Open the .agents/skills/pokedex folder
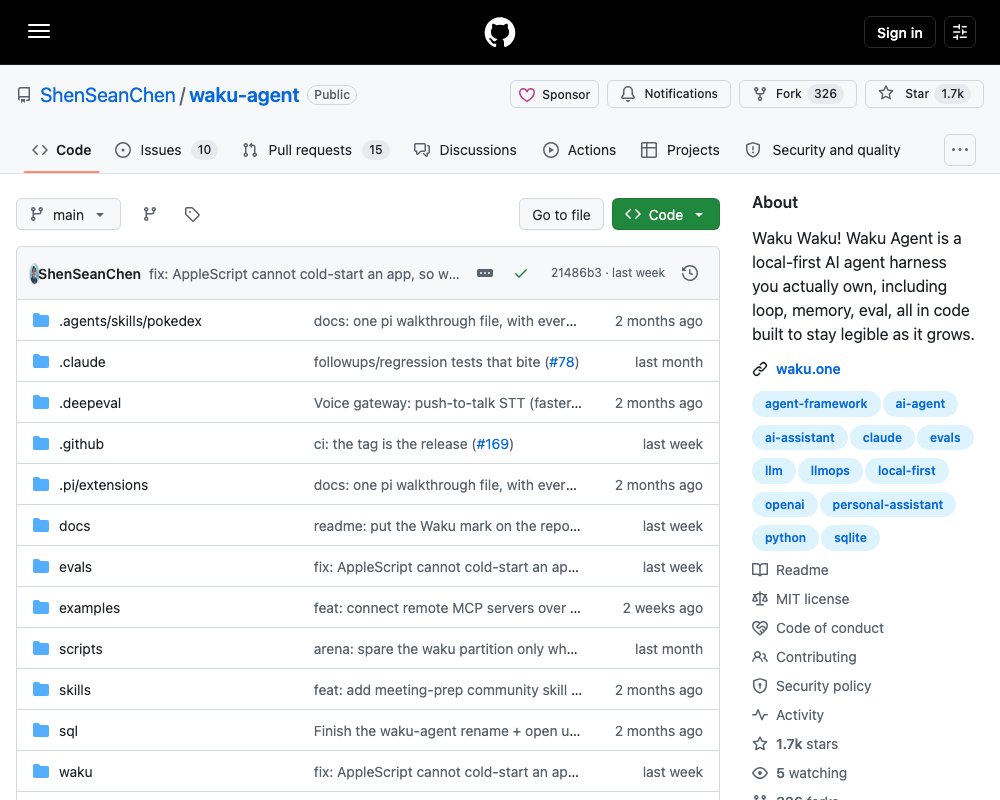 click(x=130, y=321)
